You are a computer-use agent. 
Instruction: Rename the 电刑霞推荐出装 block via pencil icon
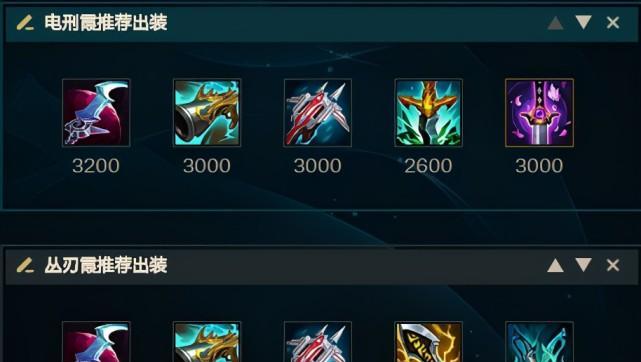click(x=25, y=22)
